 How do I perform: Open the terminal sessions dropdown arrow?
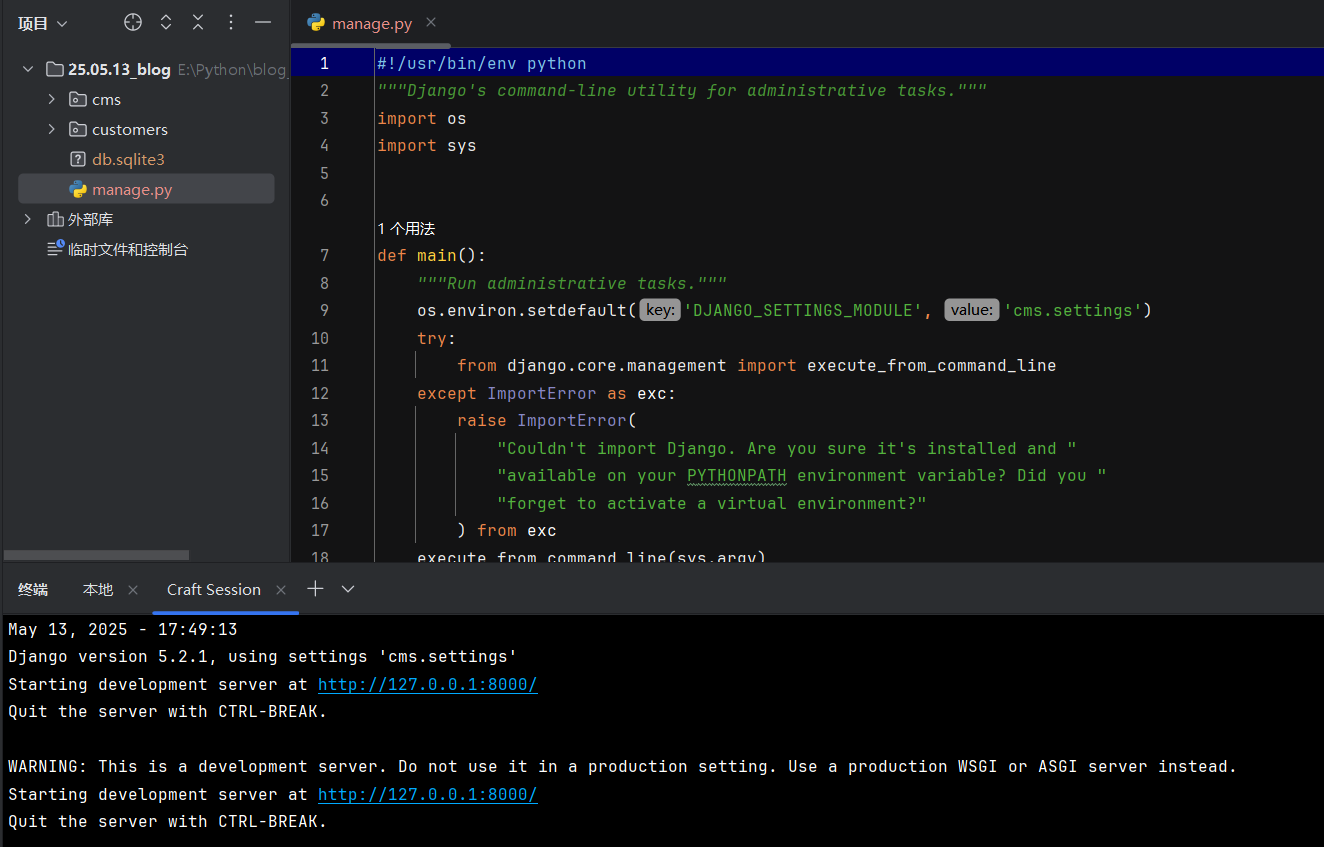pos(348,589)
